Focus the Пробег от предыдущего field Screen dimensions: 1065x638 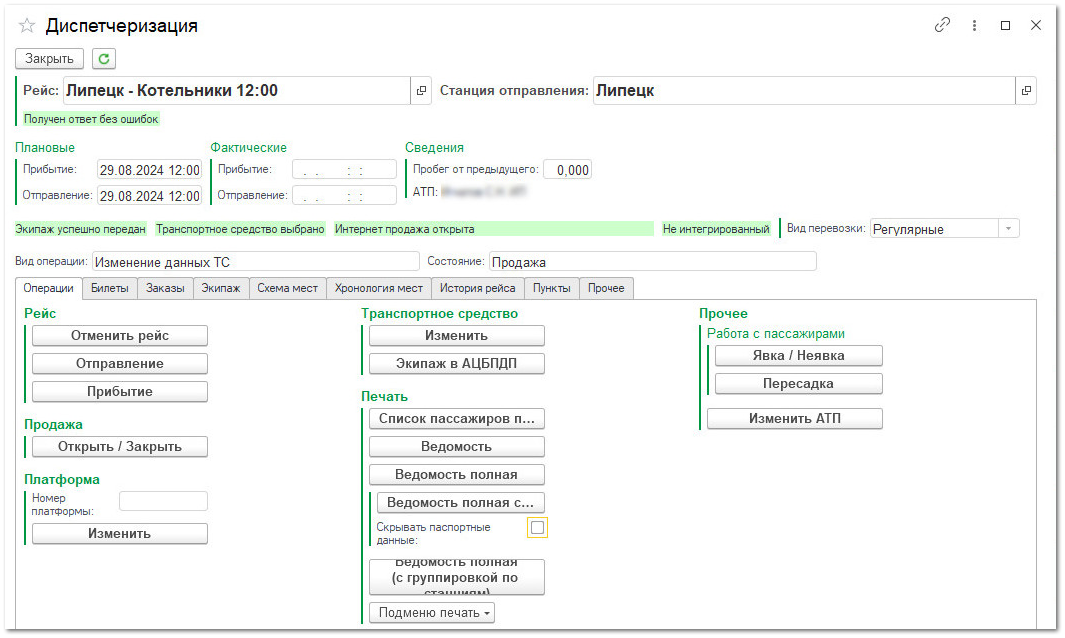(568, 170)
